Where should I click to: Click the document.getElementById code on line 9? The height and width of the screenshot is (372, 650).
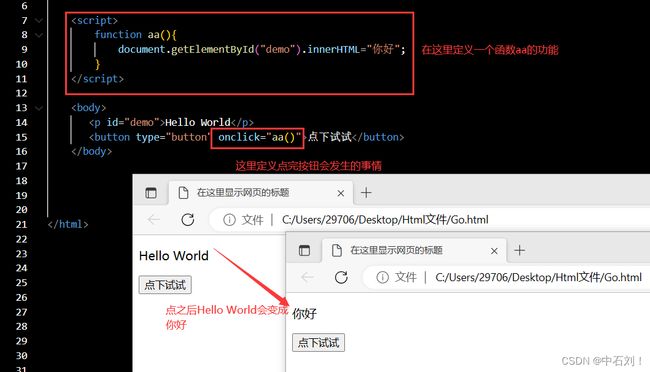(186, 49)
